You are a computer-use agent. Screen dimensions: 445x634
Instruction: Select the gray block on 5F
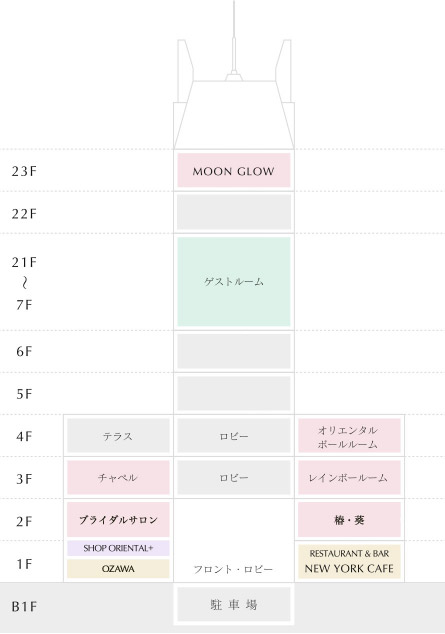point(234,393)
